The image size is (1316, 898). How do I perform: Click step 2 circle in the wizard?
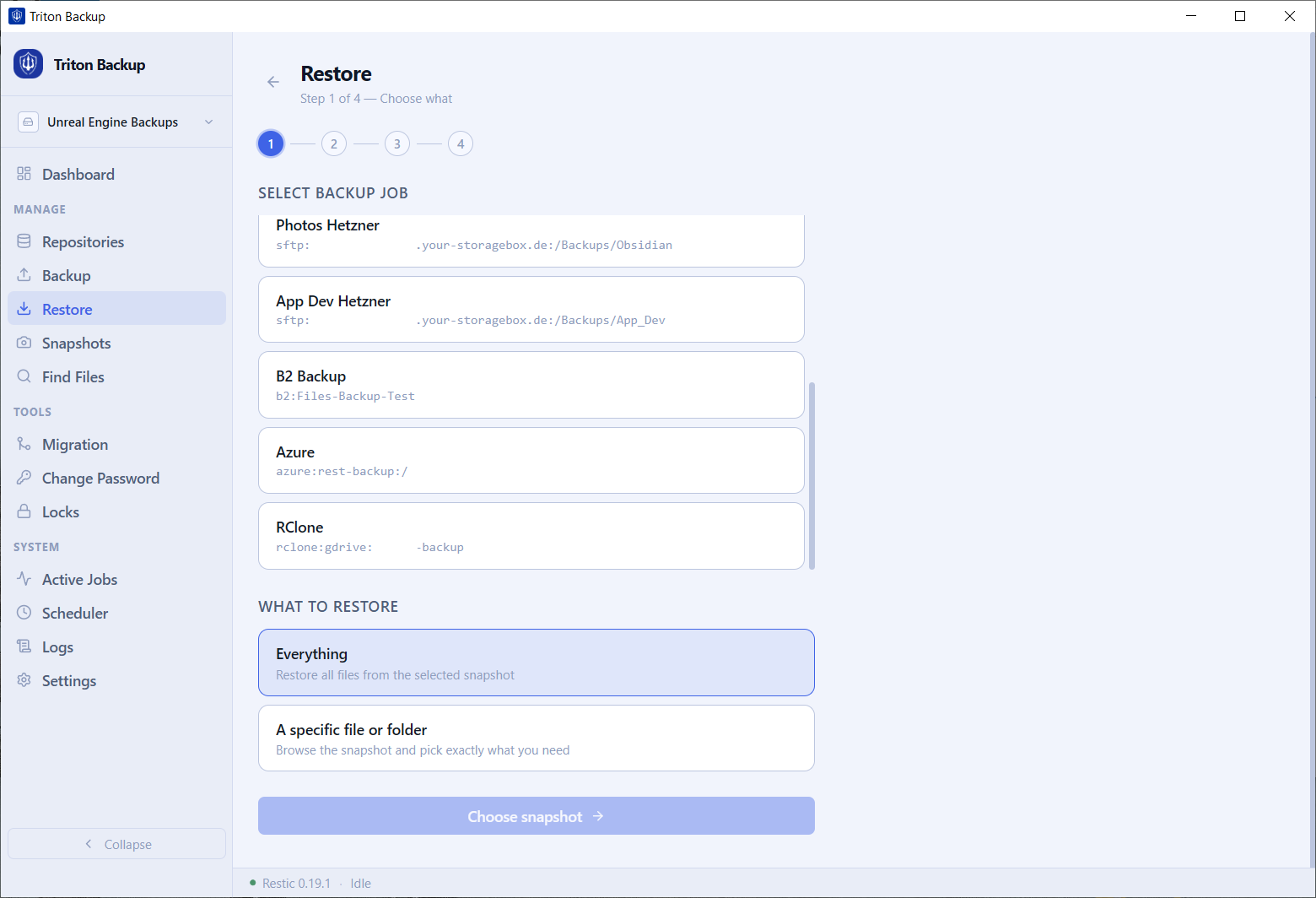[334, 143]
